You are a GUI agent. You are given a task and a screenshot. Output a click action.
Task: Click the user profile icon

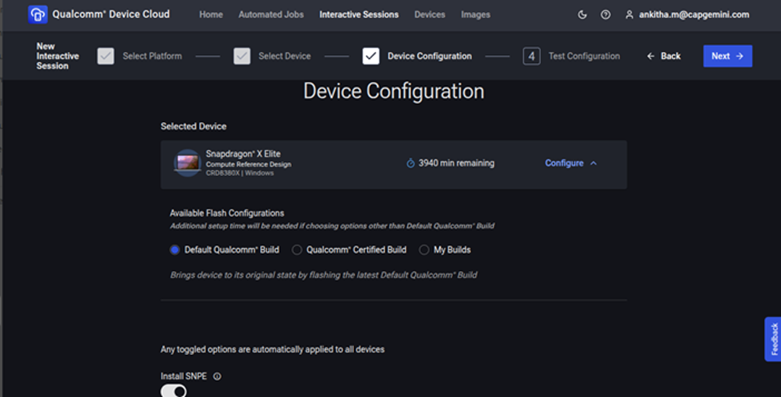[629, 15]
